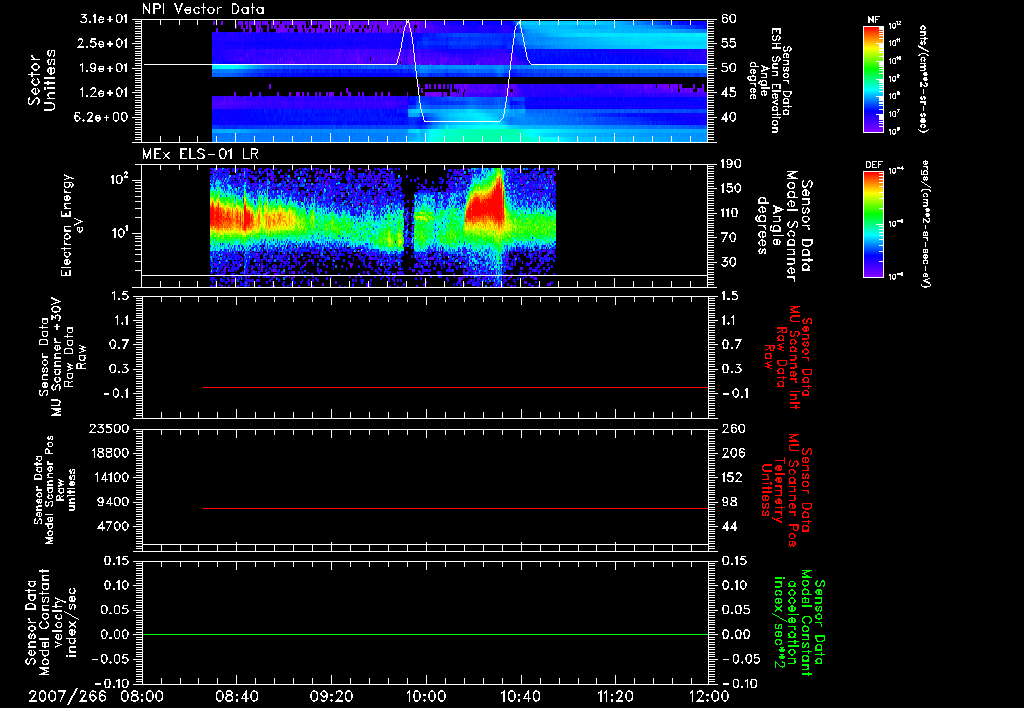The height and width of the screenshot is (708, 1024).
Task: Click the '18800' scanner position tick
Action: pyautogui.click(x=109, y=453)
